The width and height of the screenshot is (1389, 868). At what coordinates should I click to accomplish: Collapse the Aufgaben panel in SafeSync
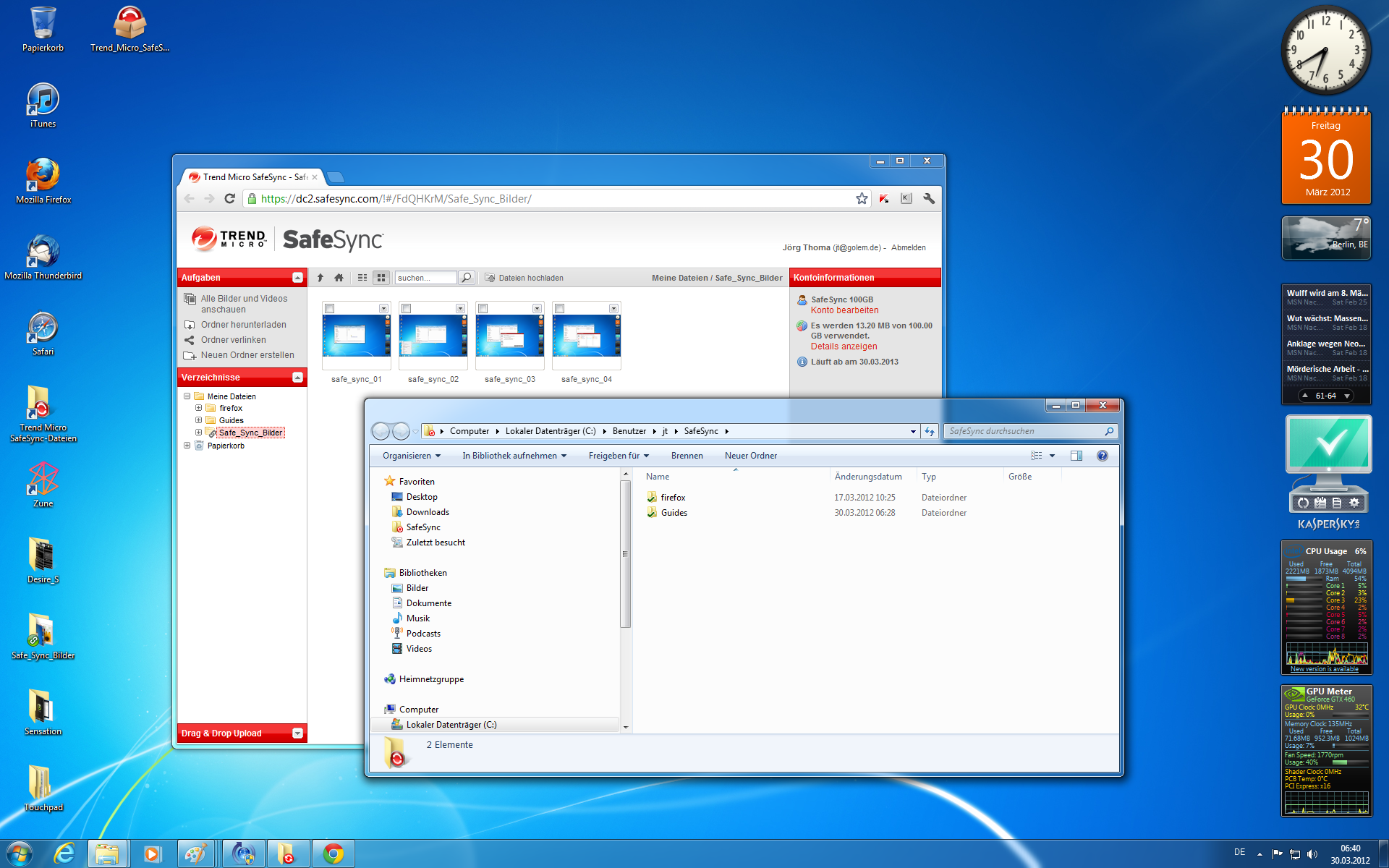[297, 277]
